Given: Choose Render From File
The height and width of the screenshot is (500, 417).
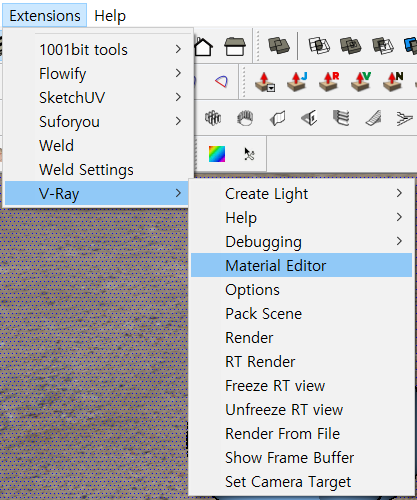Looking at the screenshot, I should pyautogui.click(x=302, y=434).
